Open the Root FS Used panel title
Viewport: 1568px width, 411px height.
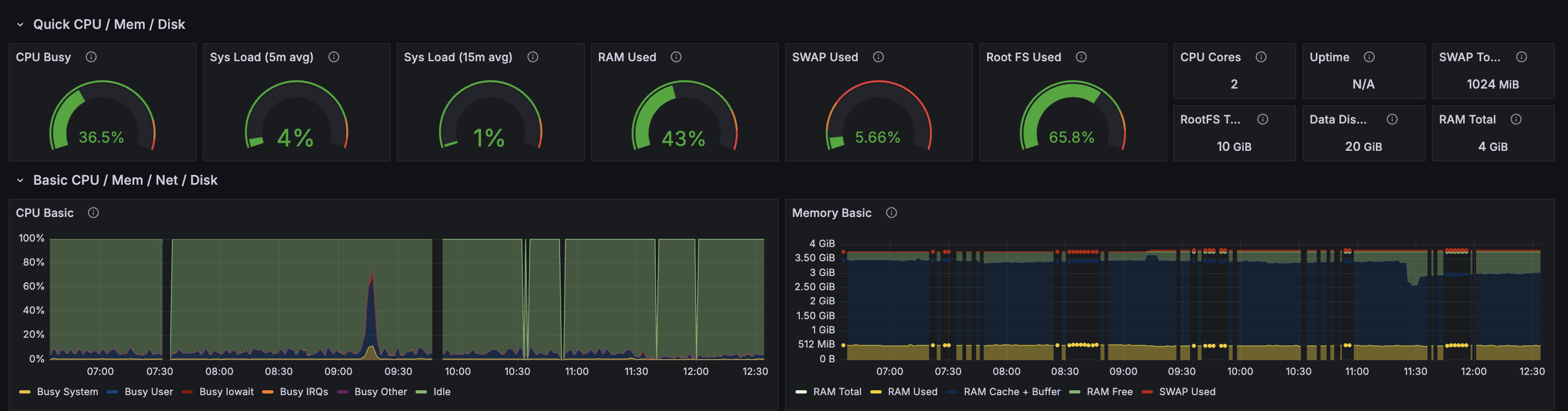click(1023, 57)
